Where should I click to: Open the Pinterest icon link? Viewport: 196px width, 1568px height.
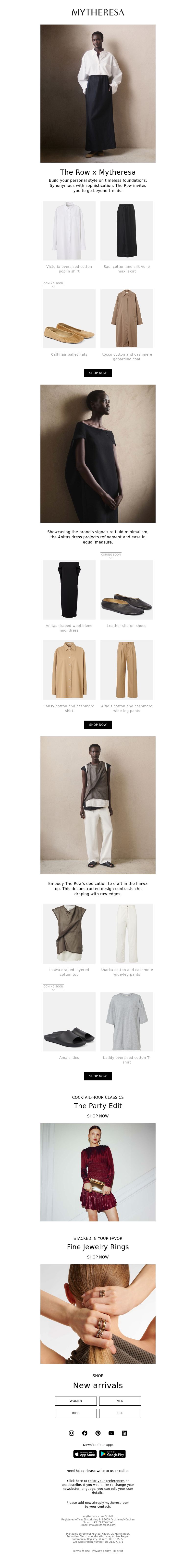98,1433
